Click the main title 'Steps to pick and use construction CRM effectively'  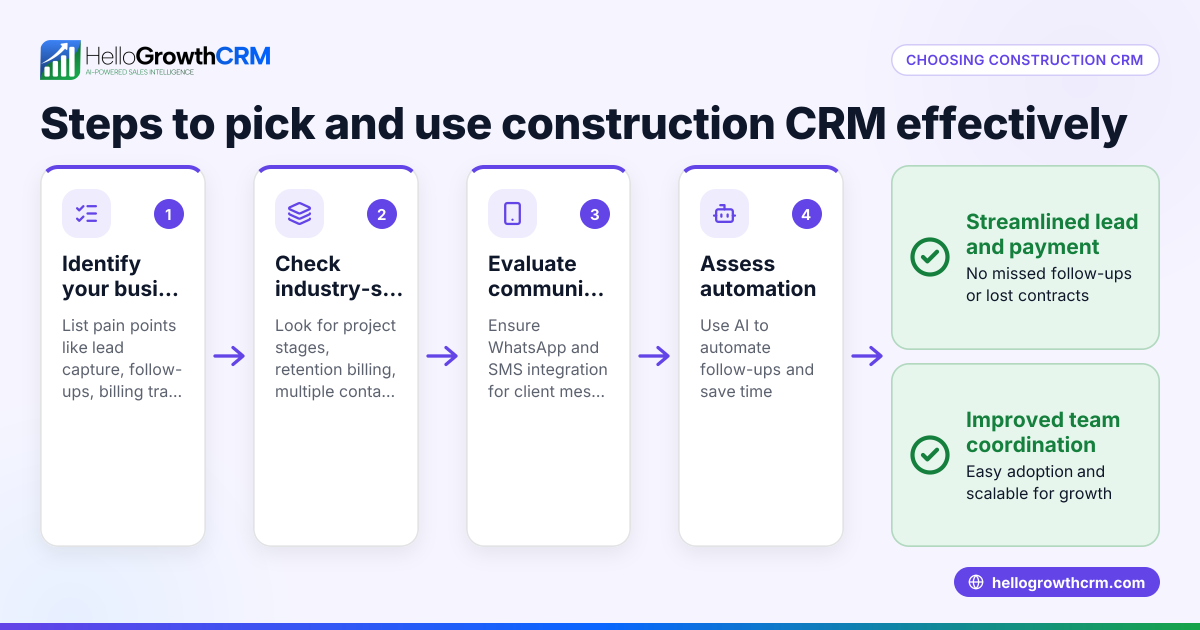pyautogui.click(x=583, y=124)
